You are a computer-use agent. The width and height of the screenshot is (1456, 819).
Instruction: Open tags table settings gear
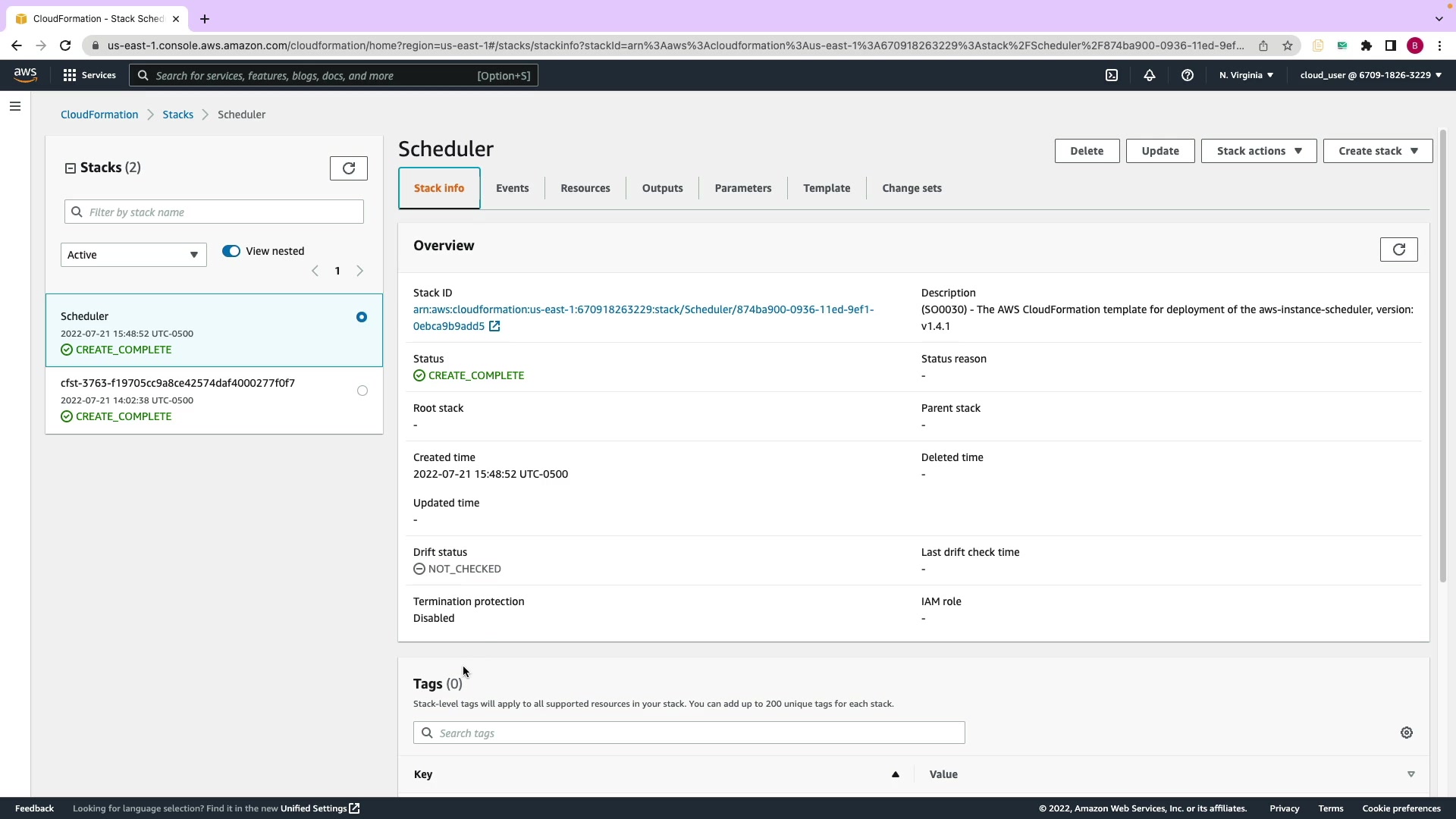pos(1407,733)
